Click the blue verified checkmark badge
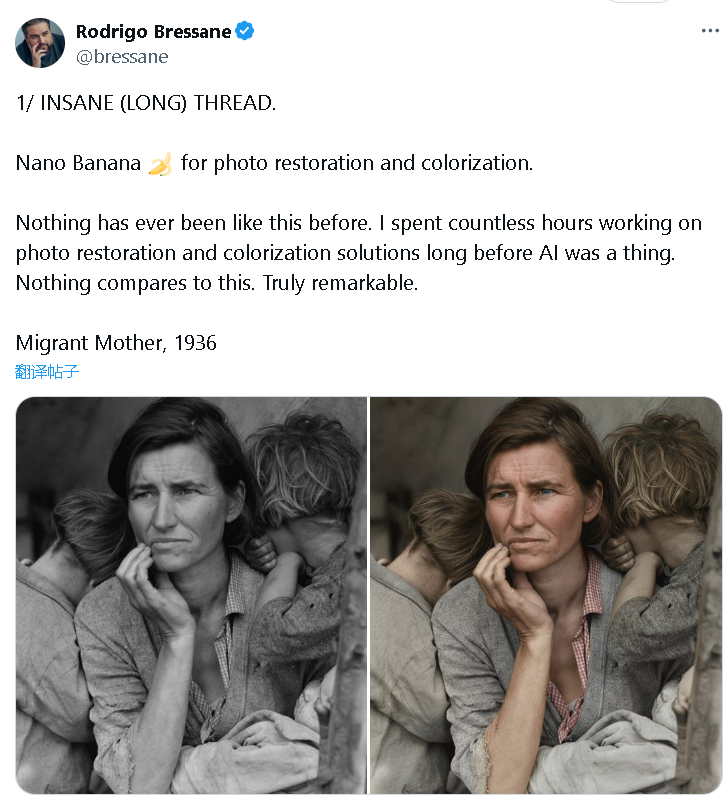 (x=245, y=31)
